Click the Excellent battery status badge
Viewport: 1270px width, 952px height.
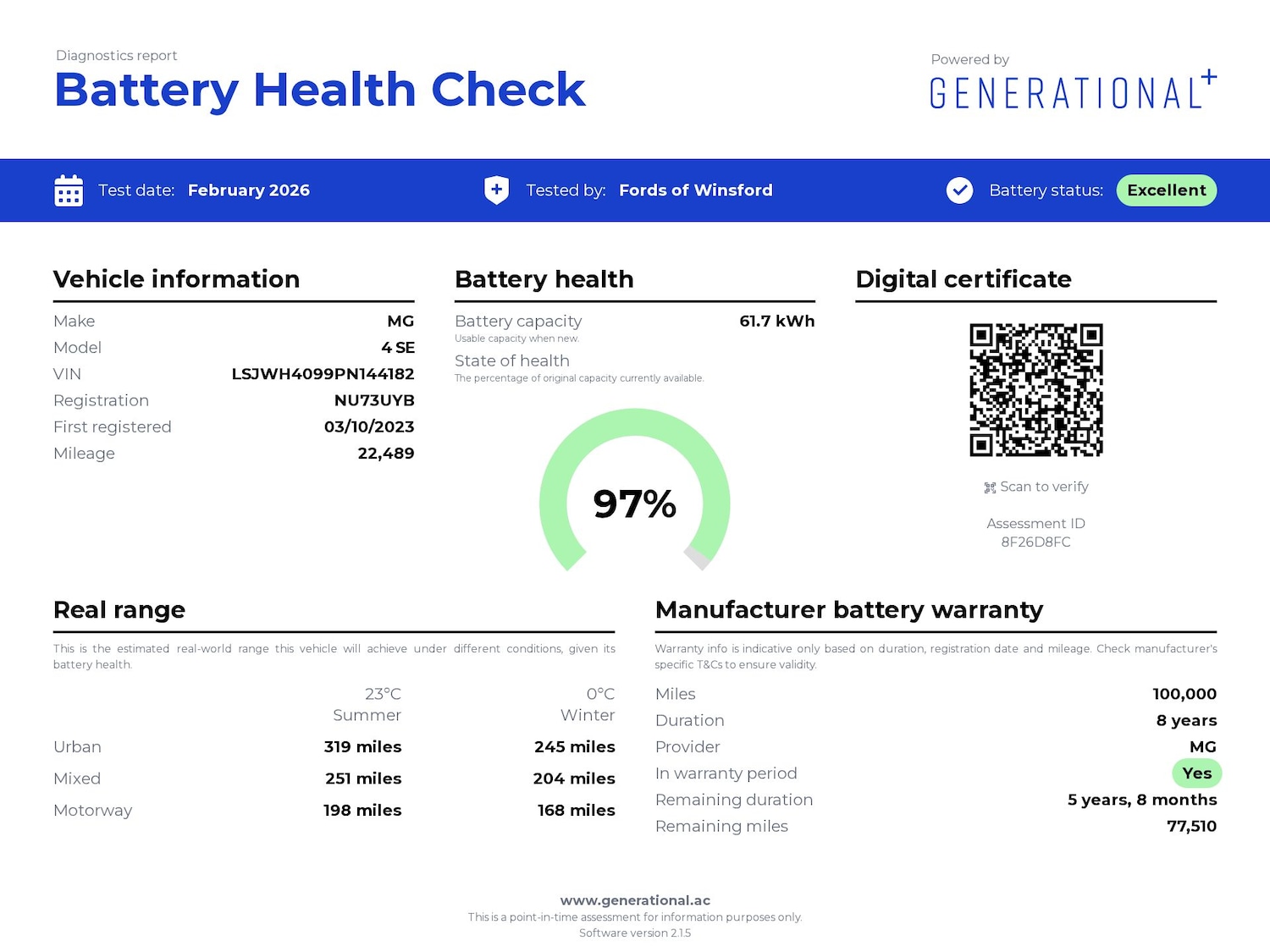(x=1166, y=190)
